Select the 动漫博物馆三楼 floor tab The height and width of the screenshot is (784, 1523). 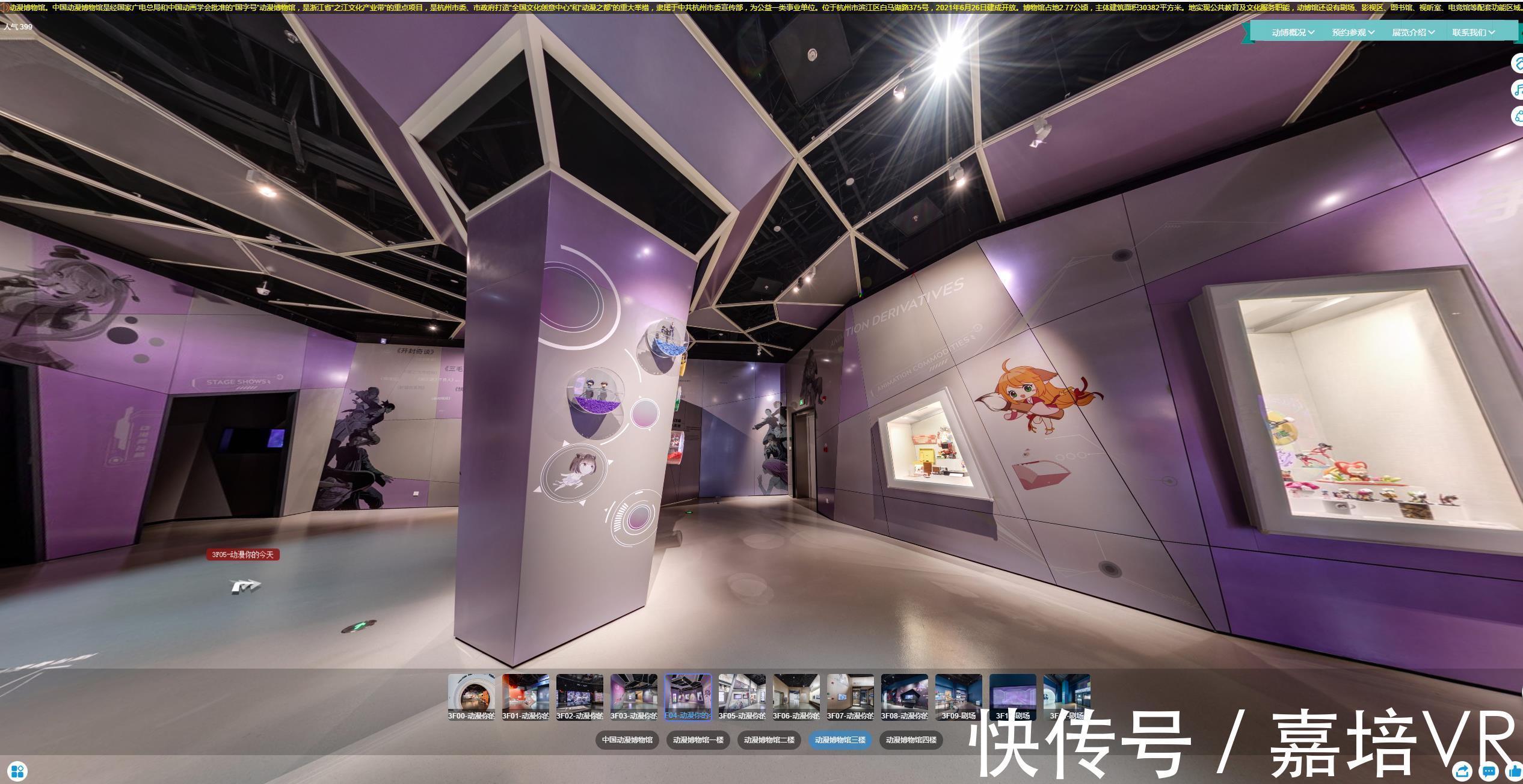(x=840, y=740)
